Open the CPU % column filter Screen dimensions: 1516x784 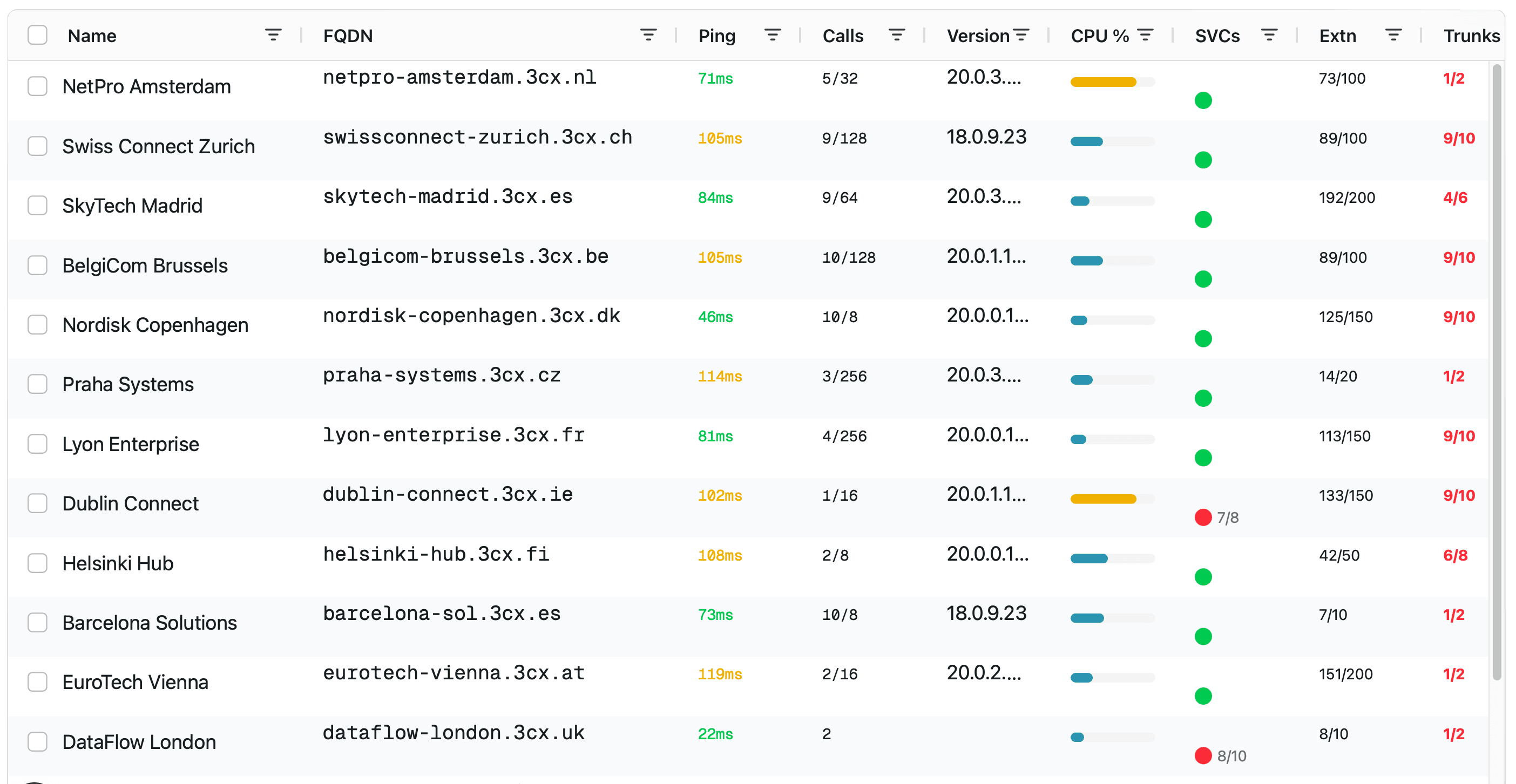(x=1144, y=35)
